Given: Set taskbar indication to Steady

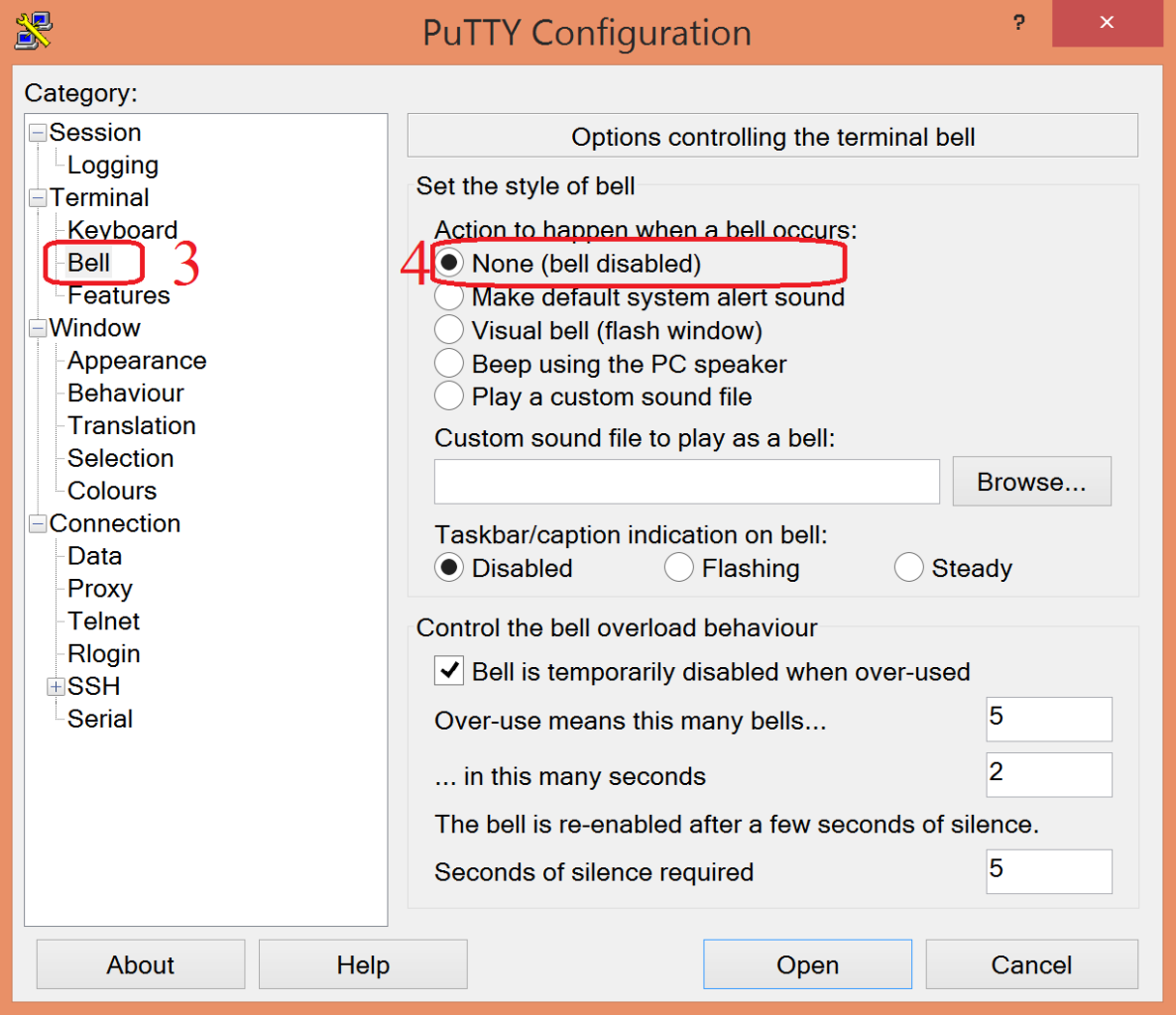Looking at the screenshot, I should point(908,568).
